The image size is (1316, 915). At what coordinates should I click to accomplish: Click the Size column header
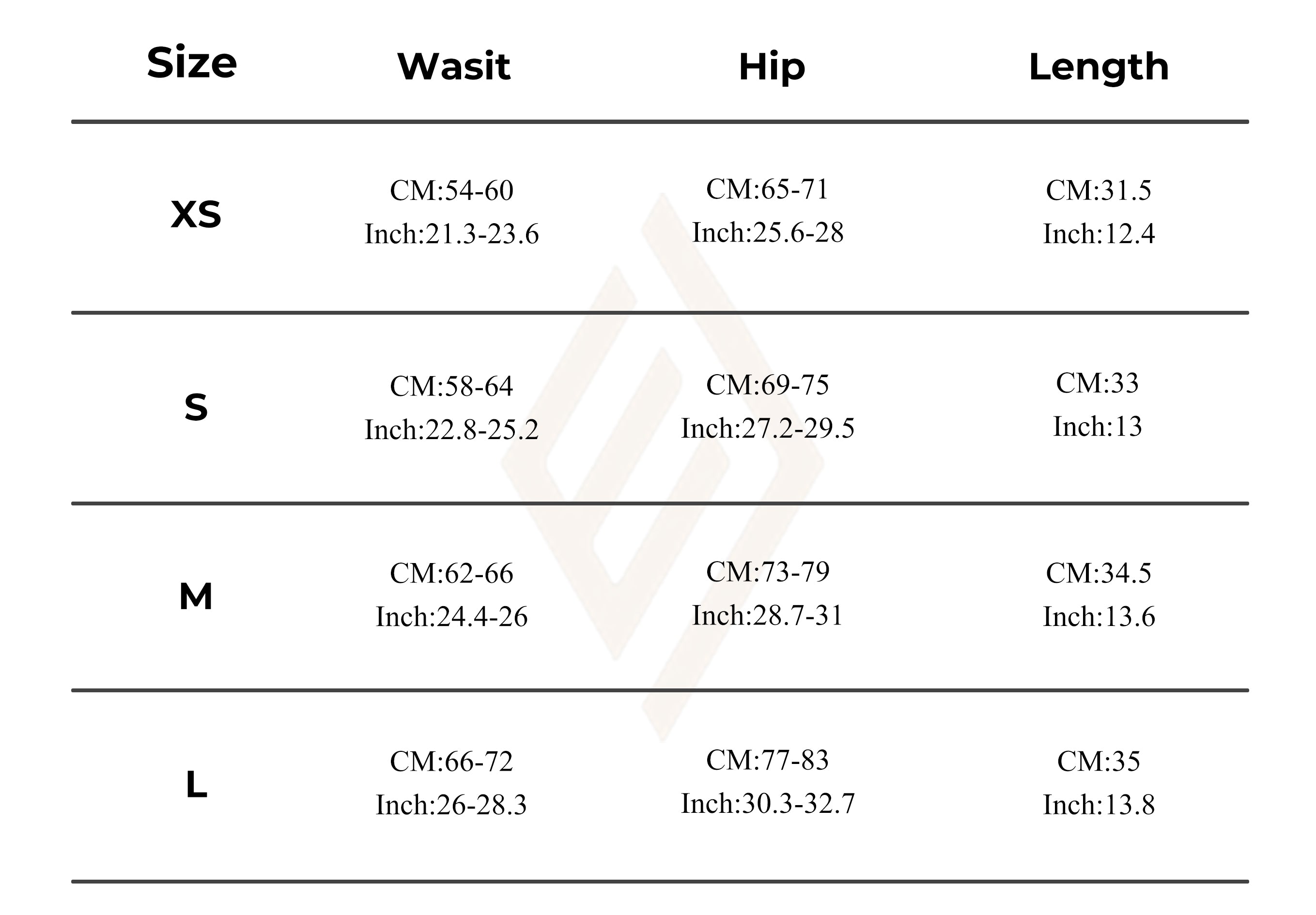pyautogui.click(x=191, y=62)
